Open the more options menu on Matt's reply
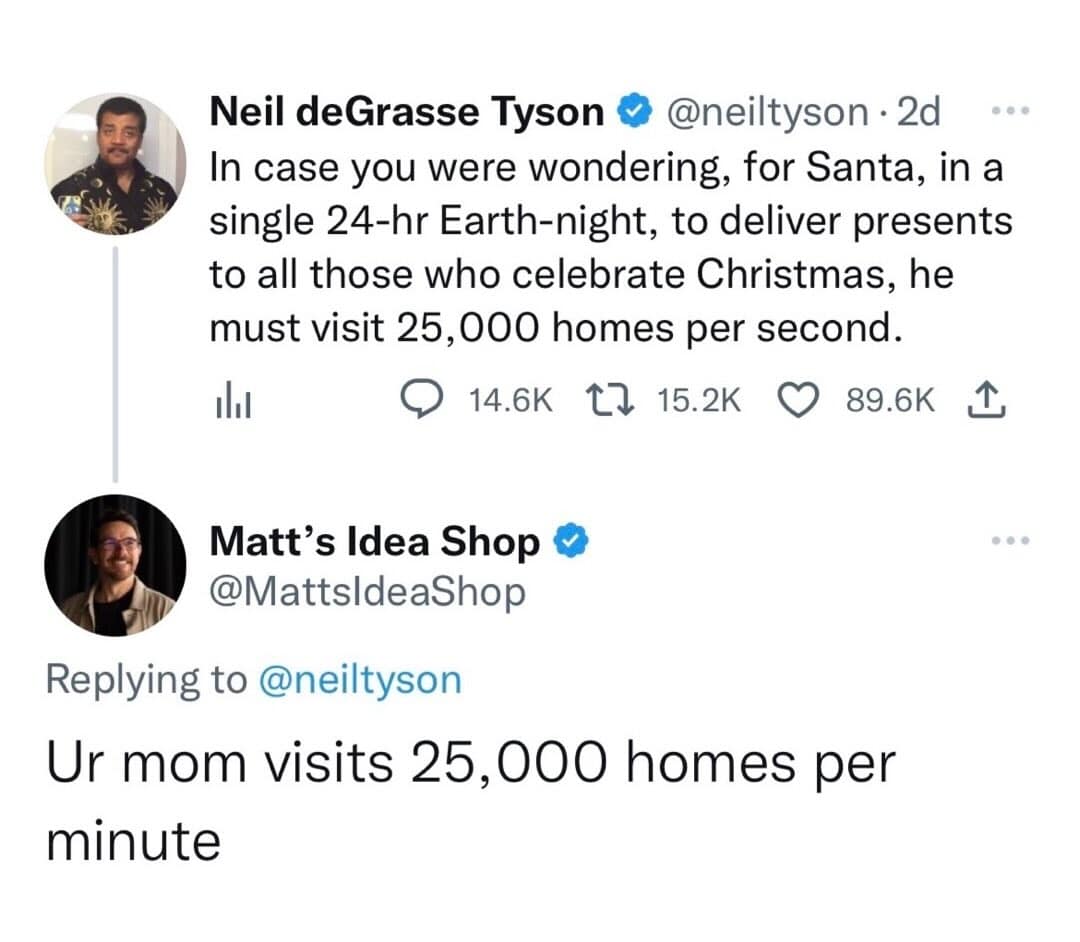This screenshot has height=942, width=1080. tap(1011, 541)
